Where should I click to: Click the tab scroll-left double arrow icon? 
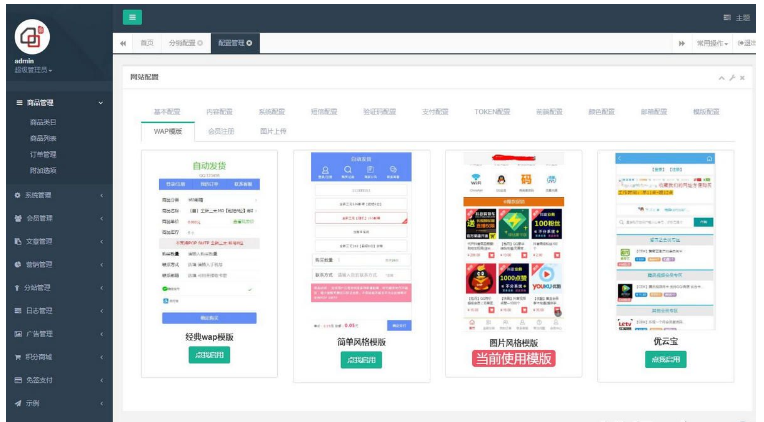(x=123, y=43)
